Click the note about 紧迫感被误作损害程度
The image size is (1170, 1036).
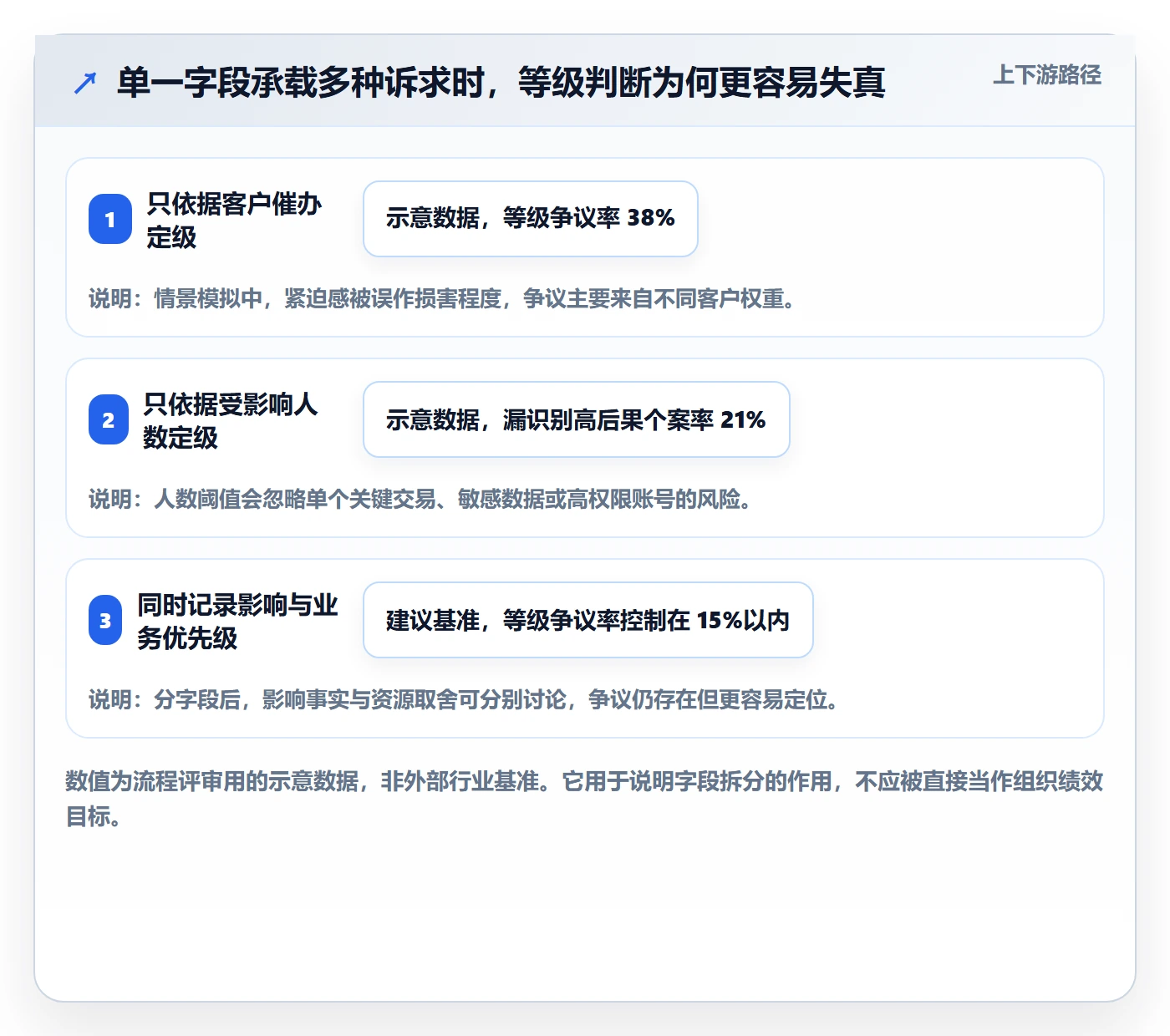coord(442,298)
